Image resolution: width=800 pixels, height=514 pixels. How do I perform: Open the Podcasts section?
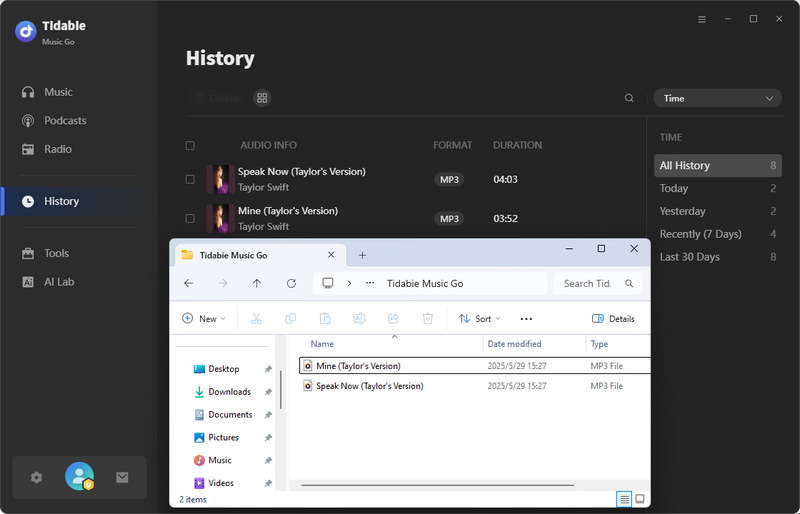coord(54,121)
